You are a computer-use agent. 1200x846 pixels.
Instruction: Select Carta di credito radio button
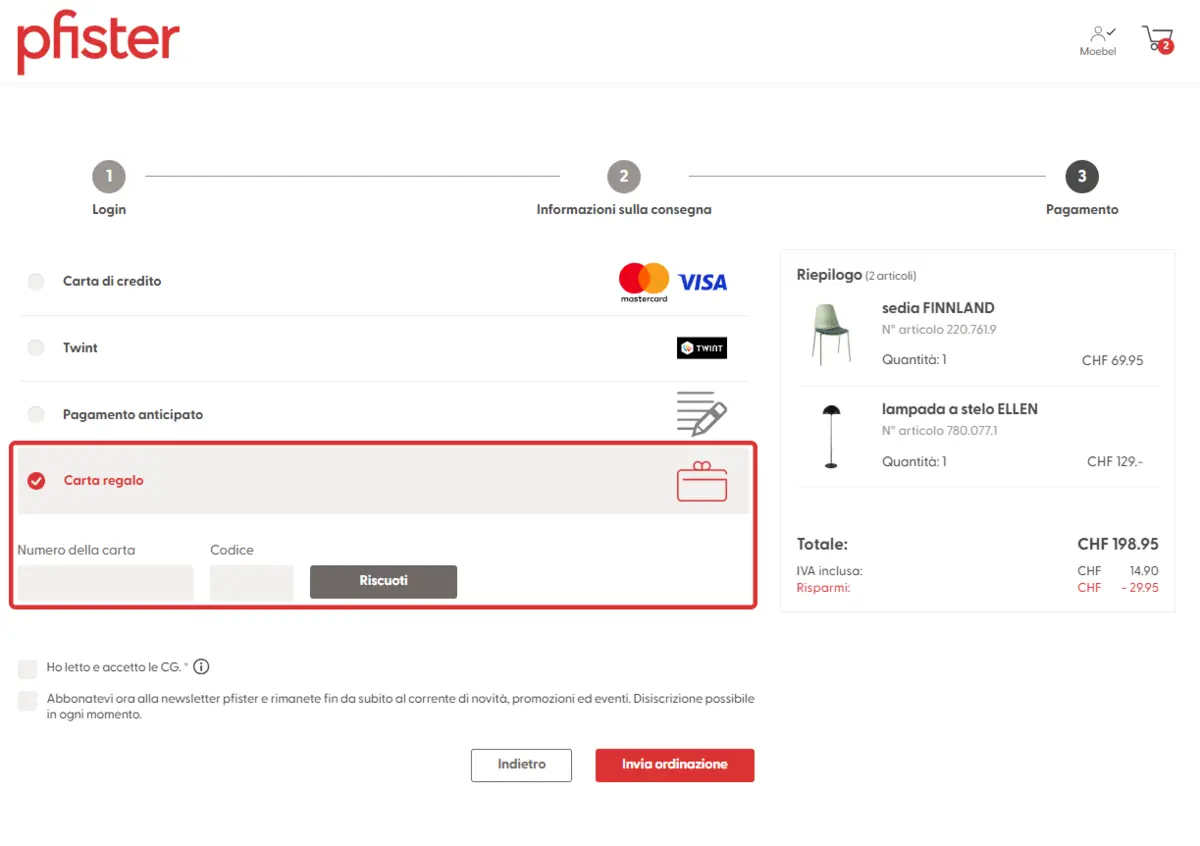[x=36, y=282]
